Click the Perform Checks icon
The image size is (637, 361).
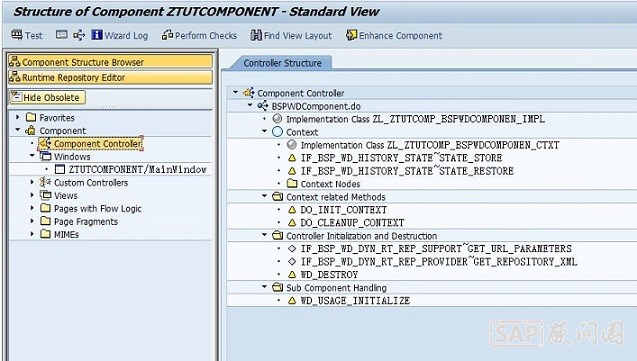tap(167, 35)
